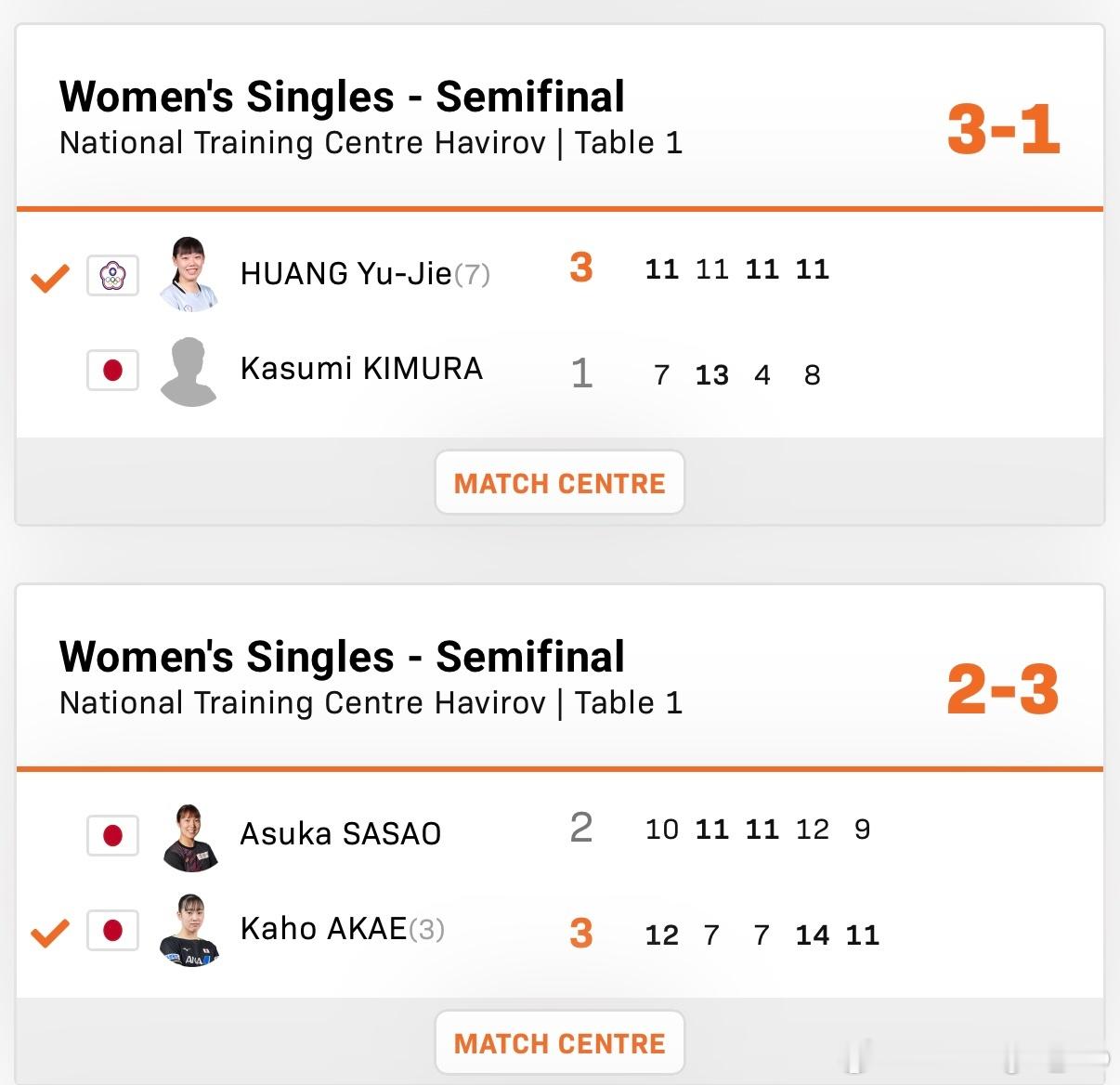Screen dimensions: 1120x1085
Task: Click the first Women's Singles - Semifinal heading
Action: [342, 97]
